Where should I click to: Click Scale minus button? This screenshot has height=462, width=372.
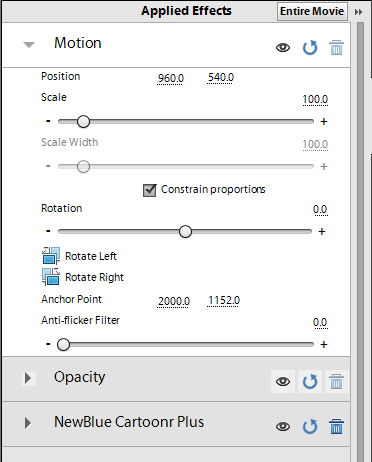[x=48, y=121]
